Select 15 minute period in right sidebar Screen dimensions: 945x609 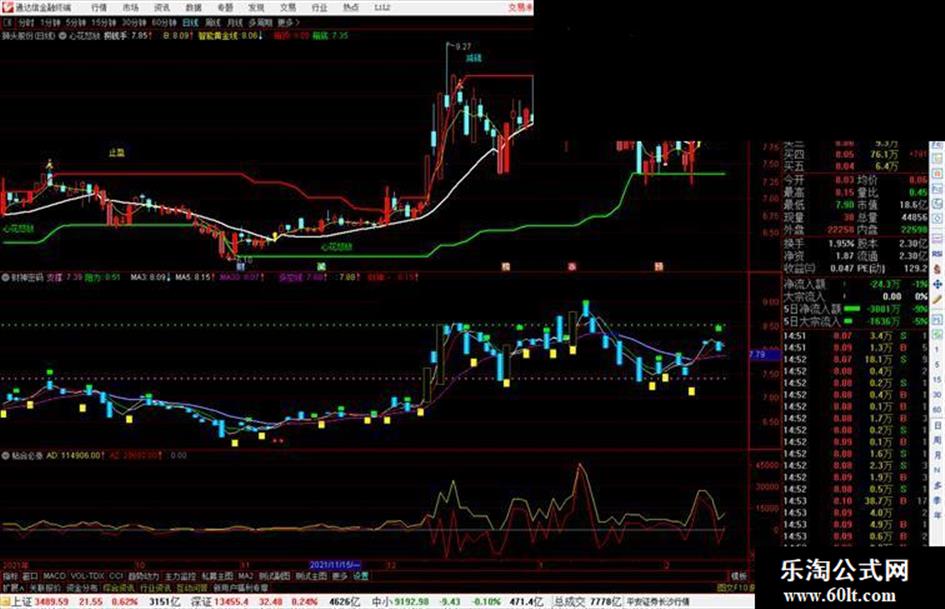click(937, 380)
